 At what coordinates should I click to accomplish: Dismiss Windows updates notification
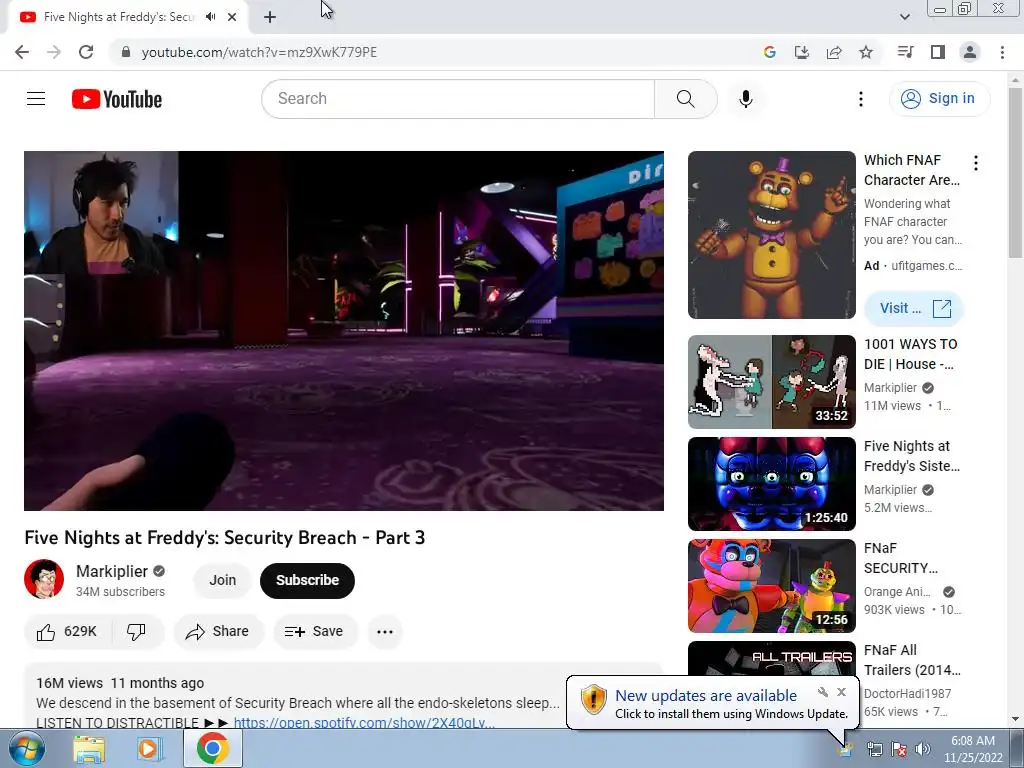(841, 692)
